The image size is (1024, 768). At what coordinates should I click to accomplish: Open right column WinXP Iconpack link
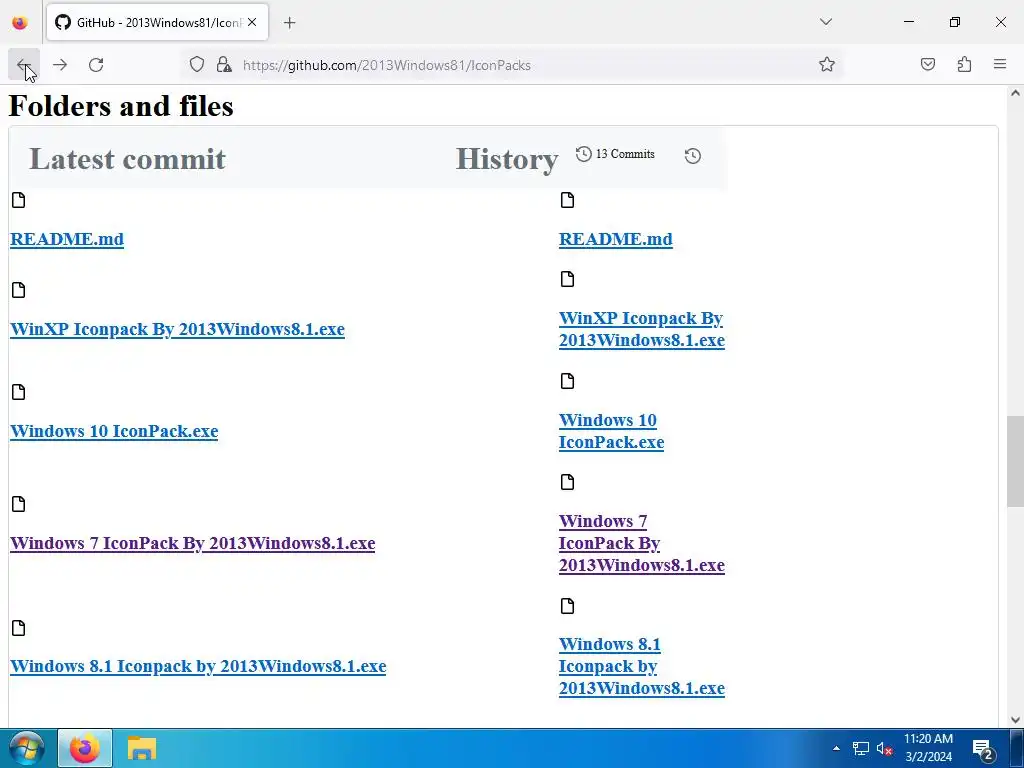coord(642,329)
